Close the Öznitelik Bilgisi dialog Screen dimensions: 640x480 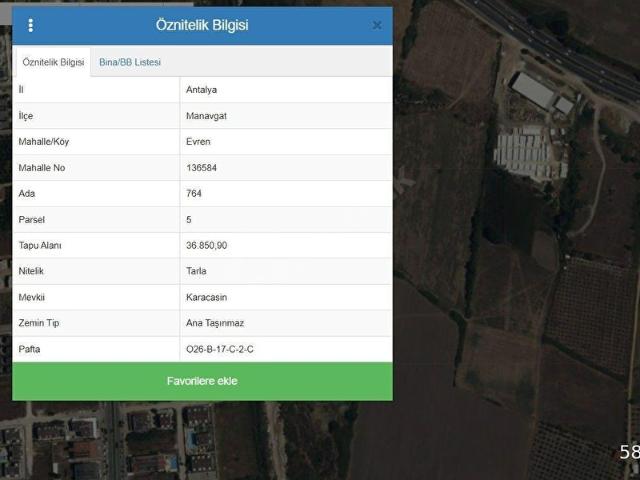tap(377, 26)
